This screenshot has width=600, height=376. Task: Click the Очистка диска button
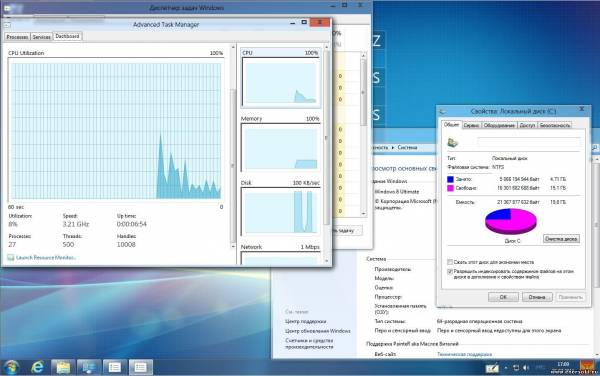pyautogui.click(x=561, y=239)
